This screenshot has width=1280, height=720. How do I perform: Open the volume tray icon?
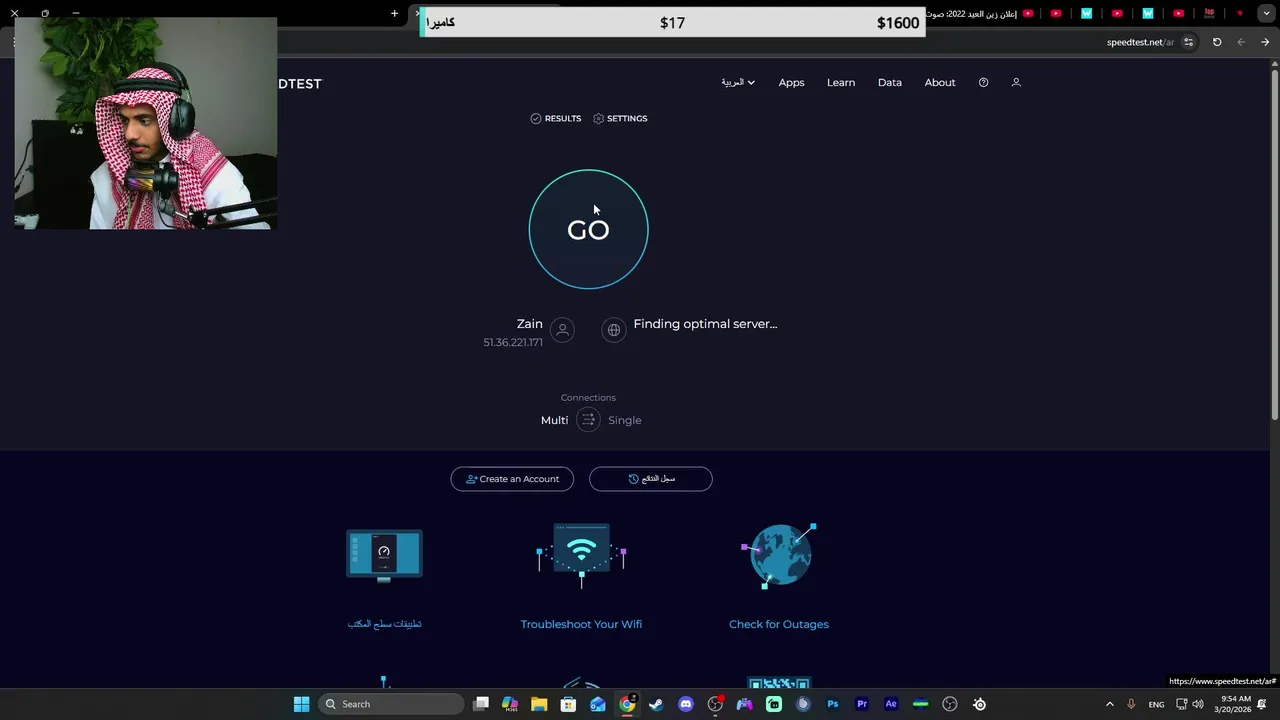1198,704
